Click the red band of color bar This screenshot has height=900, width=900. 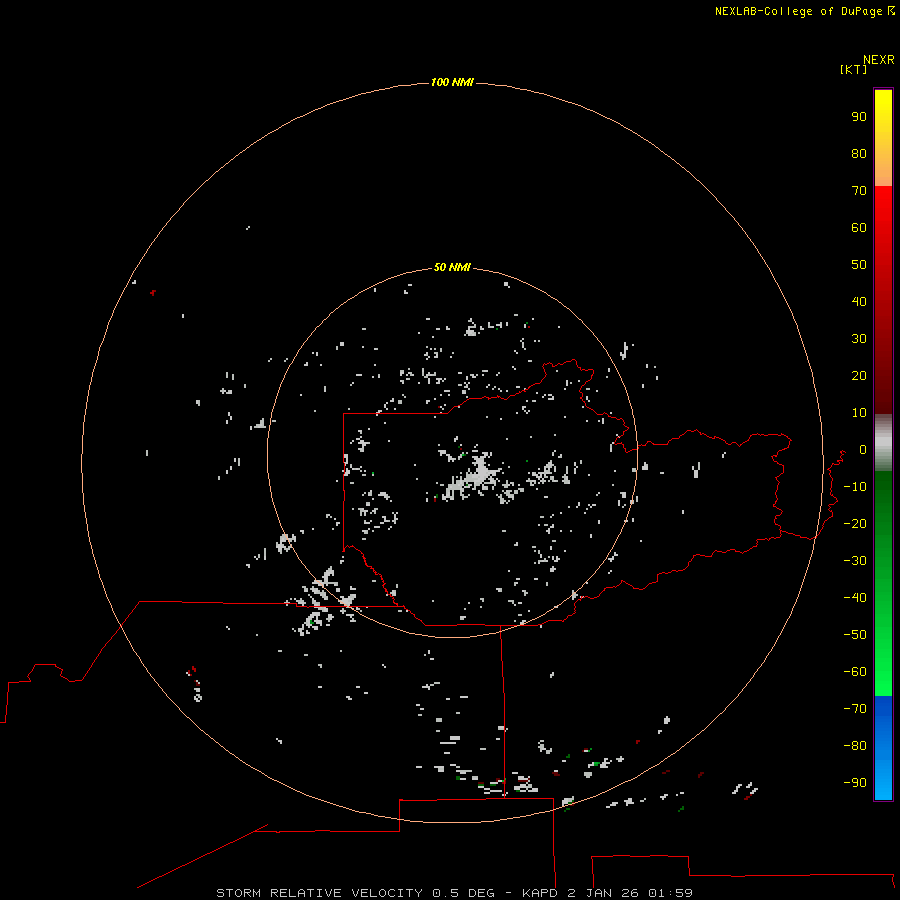click(883, 300)
